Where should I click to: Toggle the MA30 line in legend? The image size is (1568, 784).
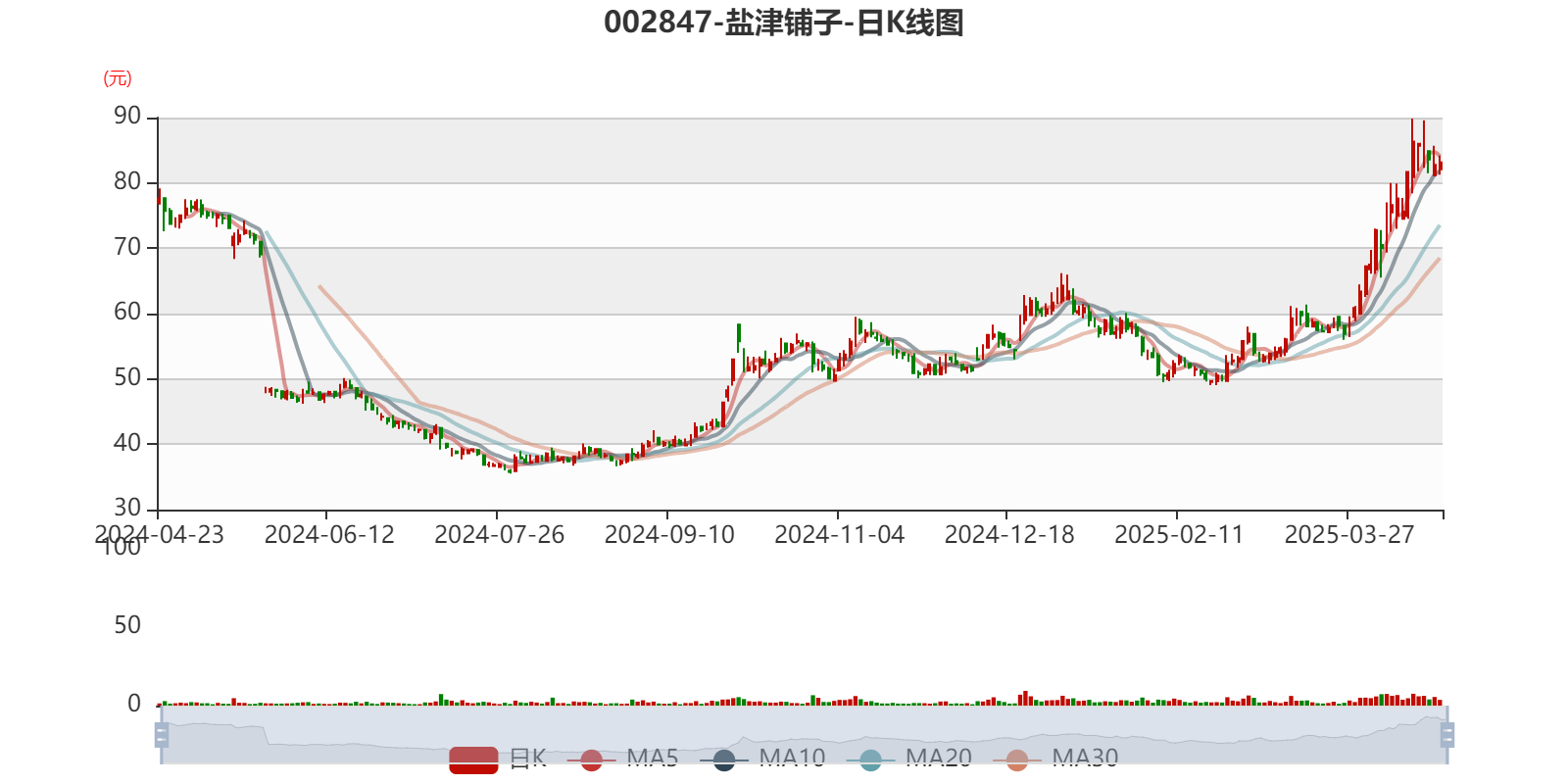pyautogui.click(x=1055, y=759)
